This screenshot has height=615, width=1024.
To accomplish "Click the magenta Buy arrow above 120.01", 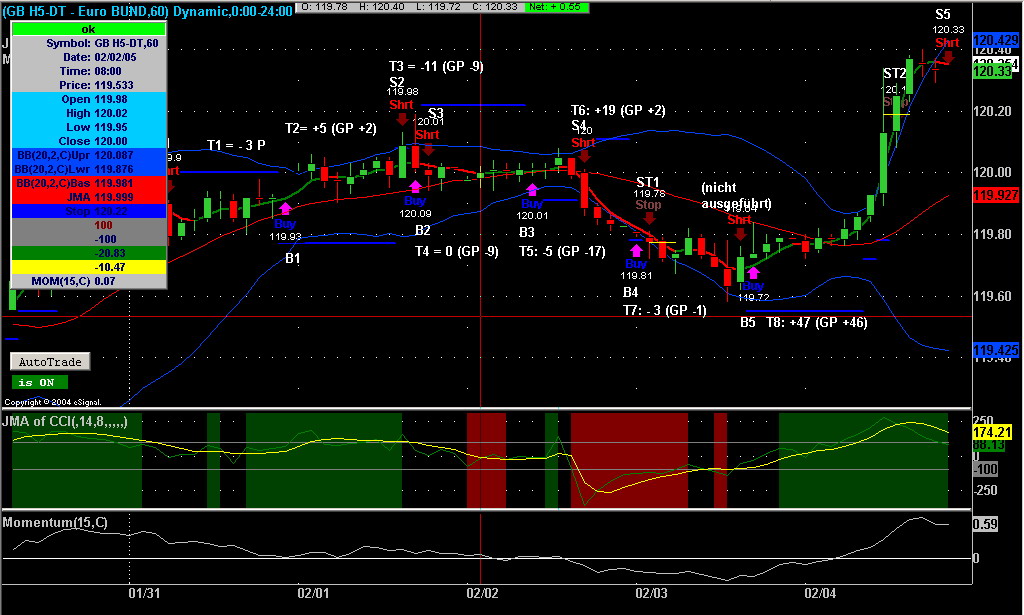I will [532, 189].
